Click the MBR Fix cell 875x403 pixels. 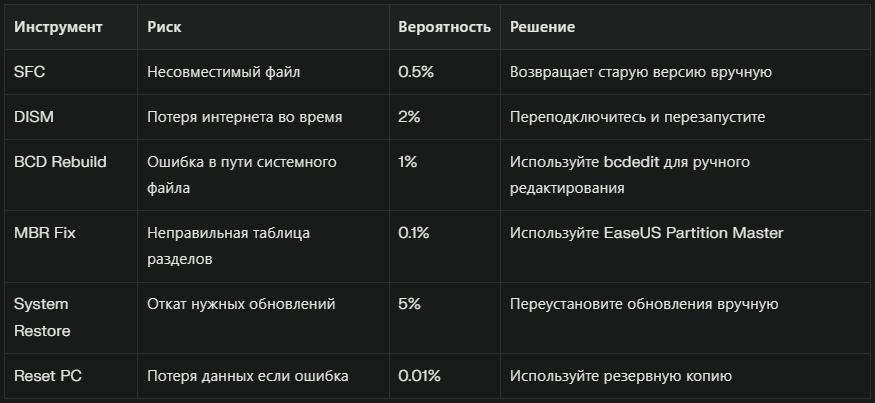46,233
